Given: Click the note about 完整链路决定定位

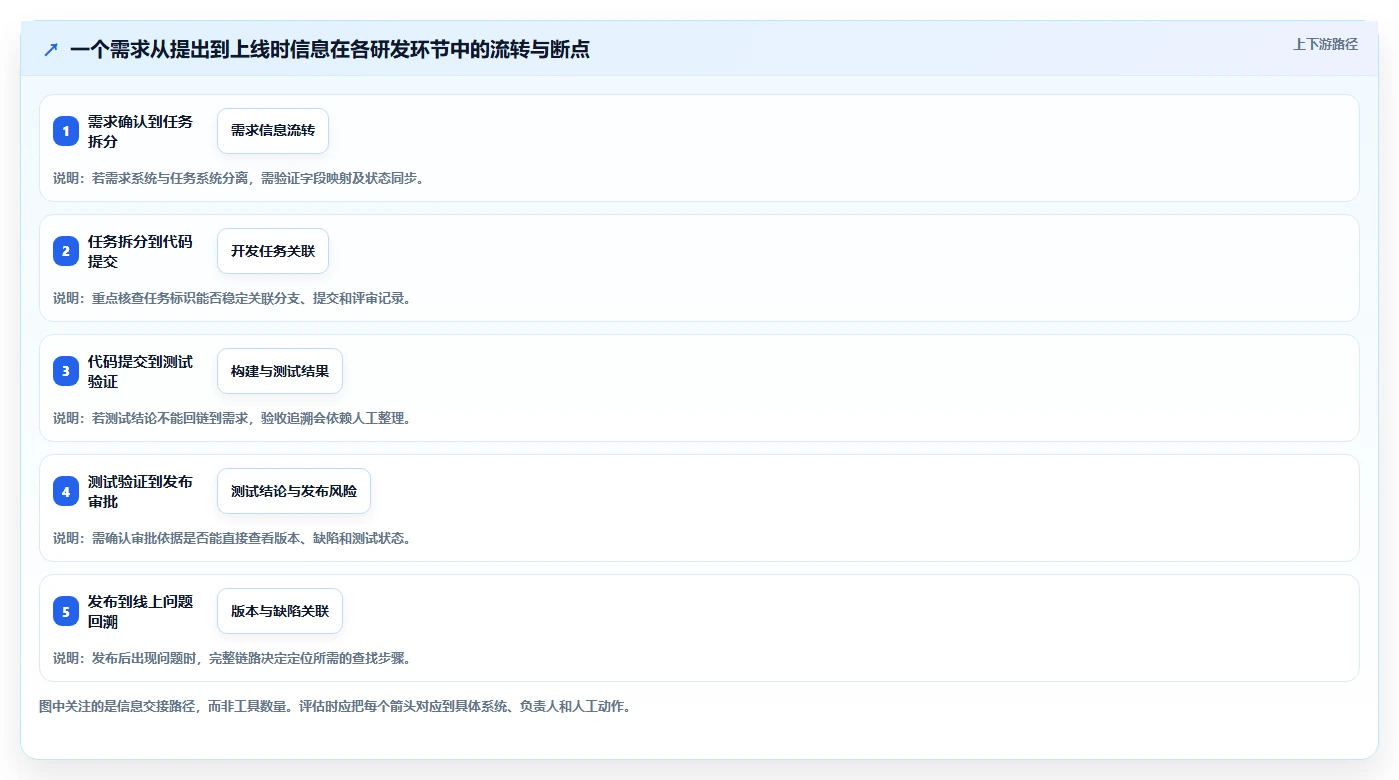Looking at the screenshot, I should click(232, 658).
